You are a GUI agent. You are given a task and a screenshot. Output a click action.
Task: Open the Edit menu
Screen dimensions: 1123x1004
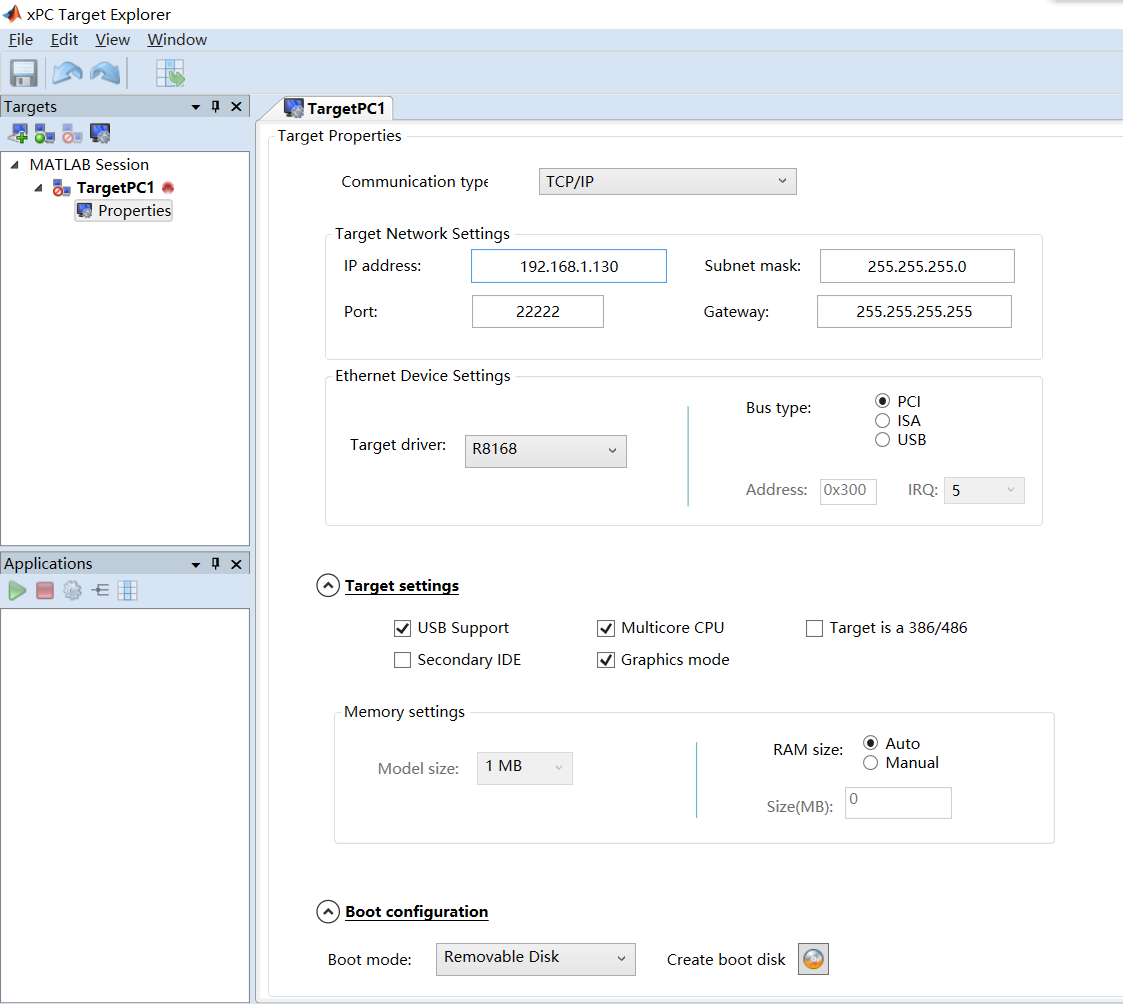[64, 39]
